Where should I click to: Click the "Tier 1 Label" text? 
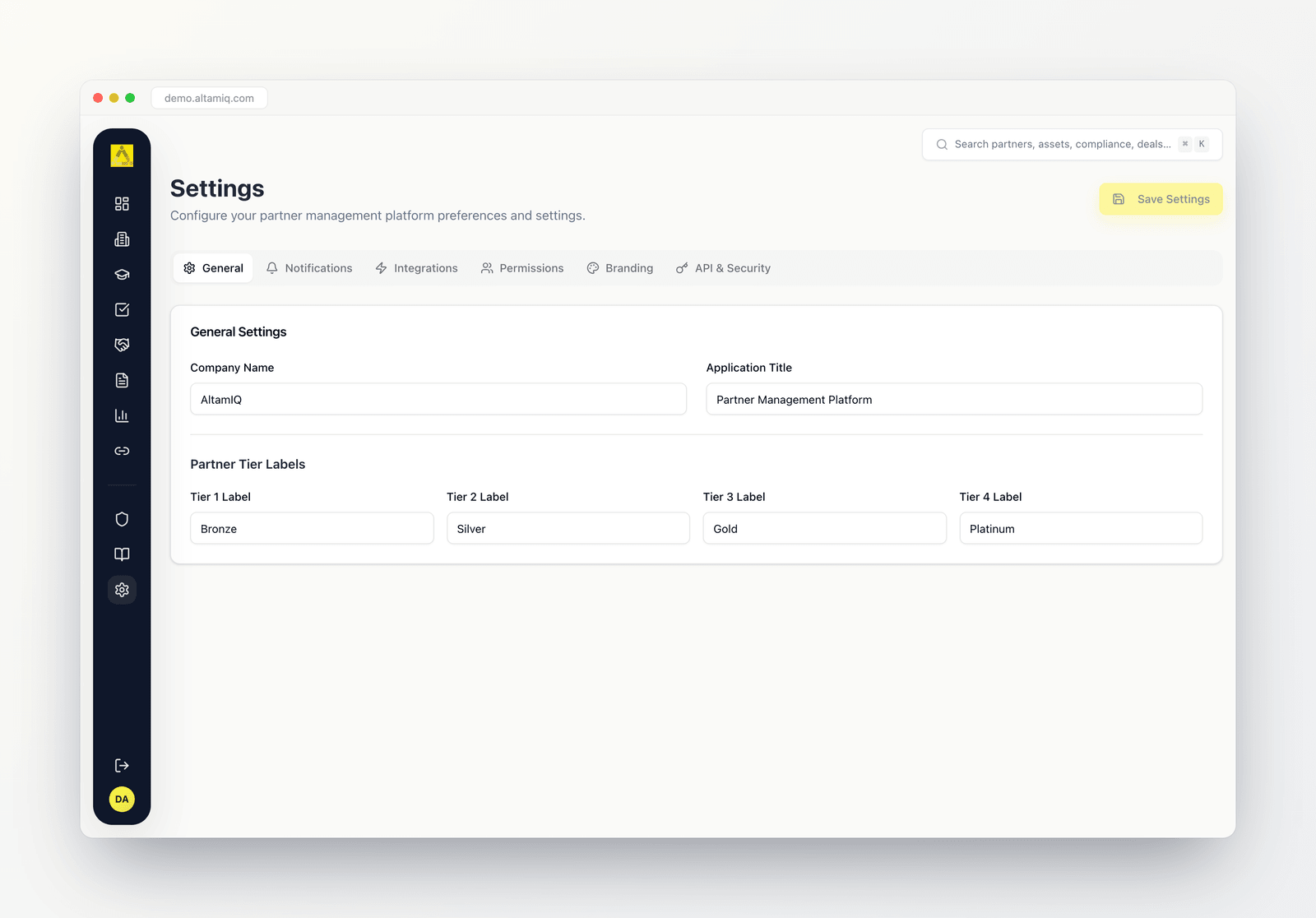pos(220,497)
